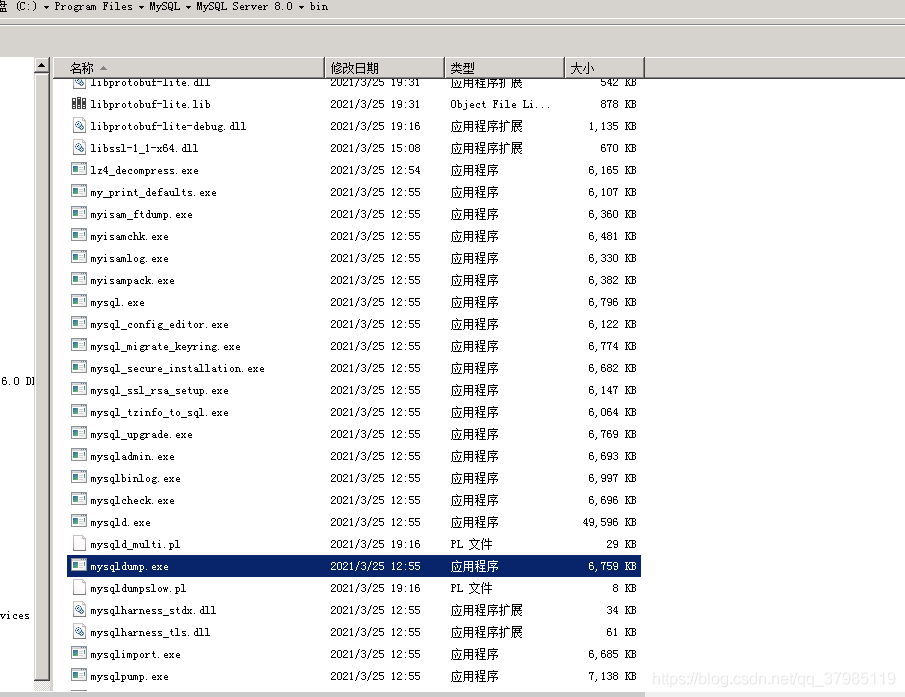Select file name mysqlbinlog.exe
905x697 pixels.
point(135,478)
